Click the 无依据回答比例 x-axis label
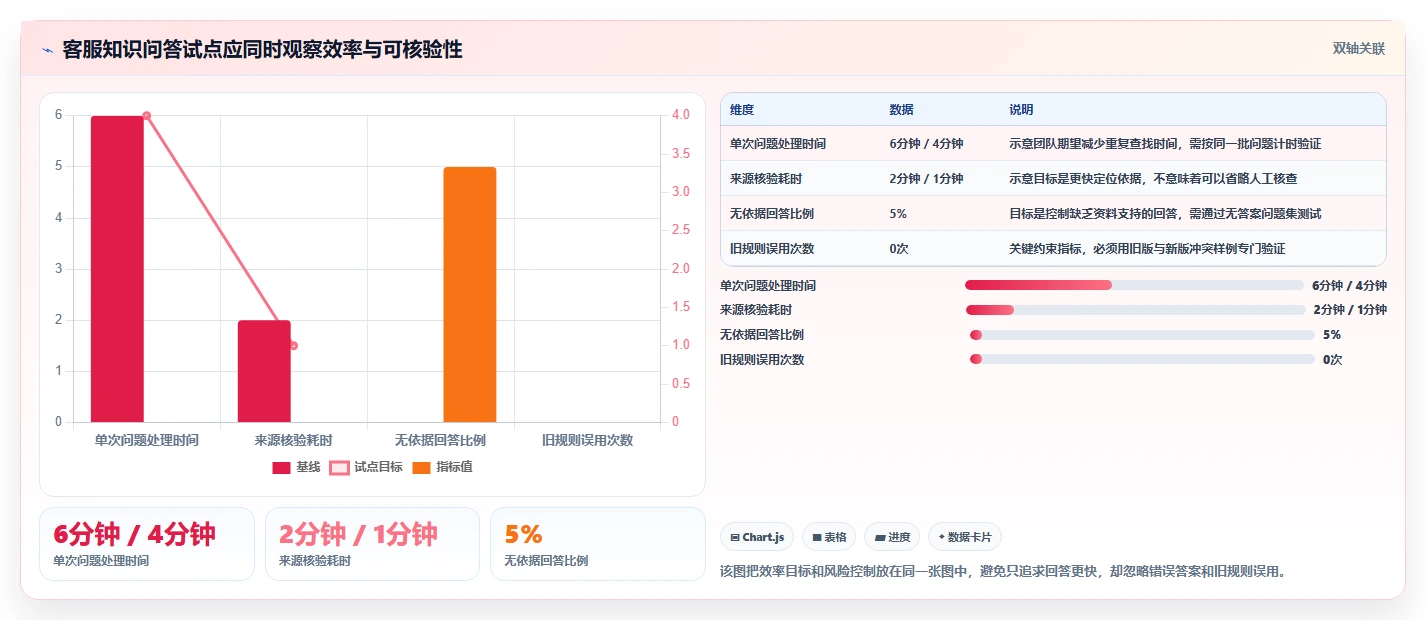The height and width of the screenshot is (620, 1426). [x=440, y=440]
